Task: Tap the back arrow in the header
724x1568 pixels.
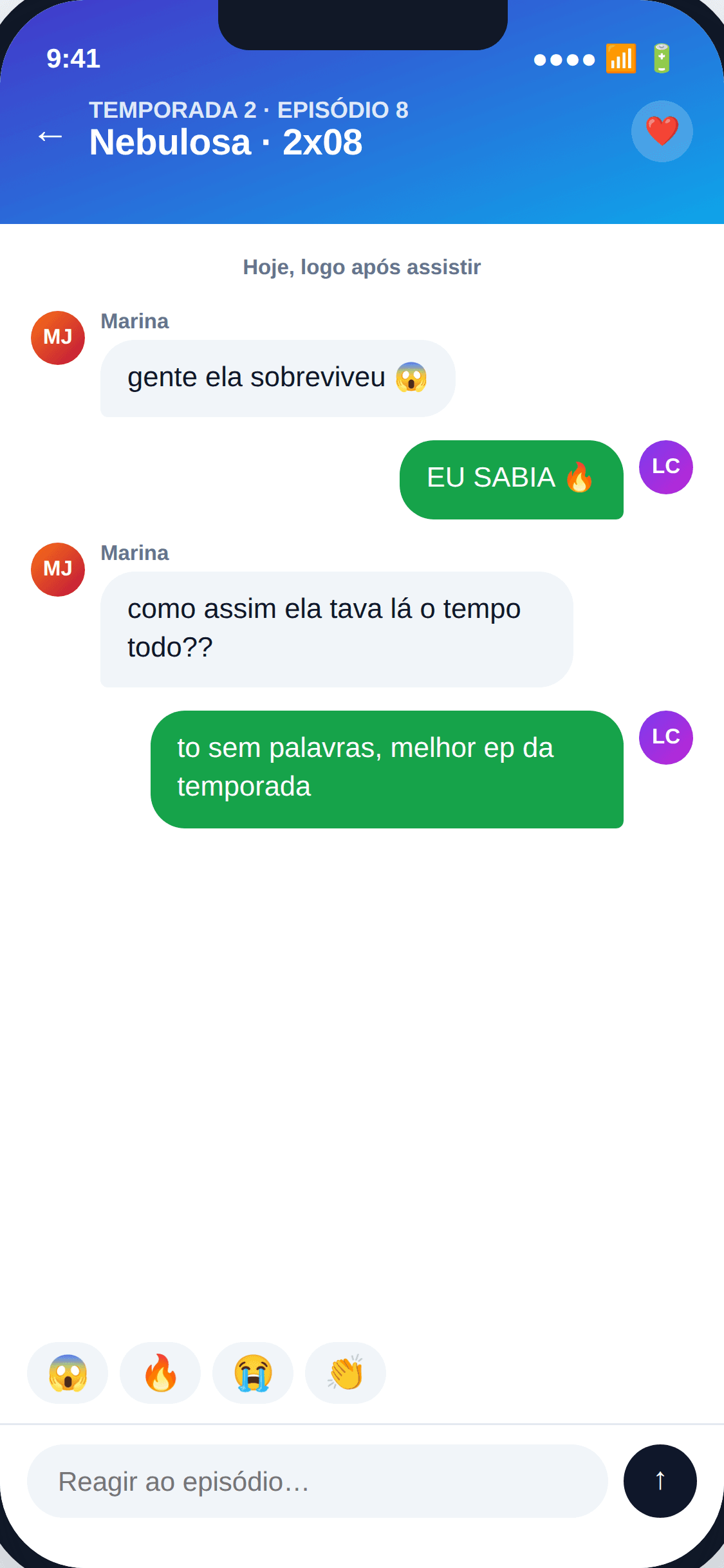Action: pyautogui.click(x=50, y=135)
